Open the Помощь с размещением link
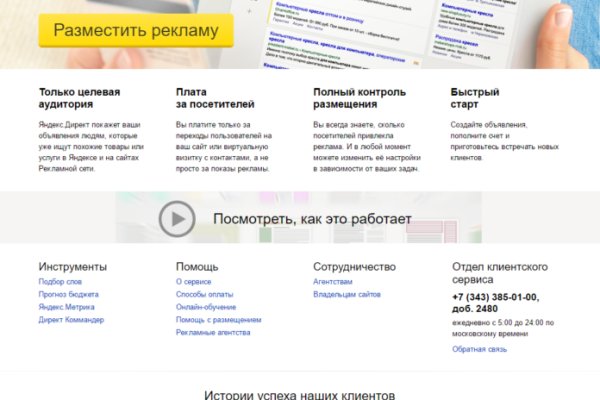Image resolution: width=600 pixels, height=400 pixels. (218, 320)
